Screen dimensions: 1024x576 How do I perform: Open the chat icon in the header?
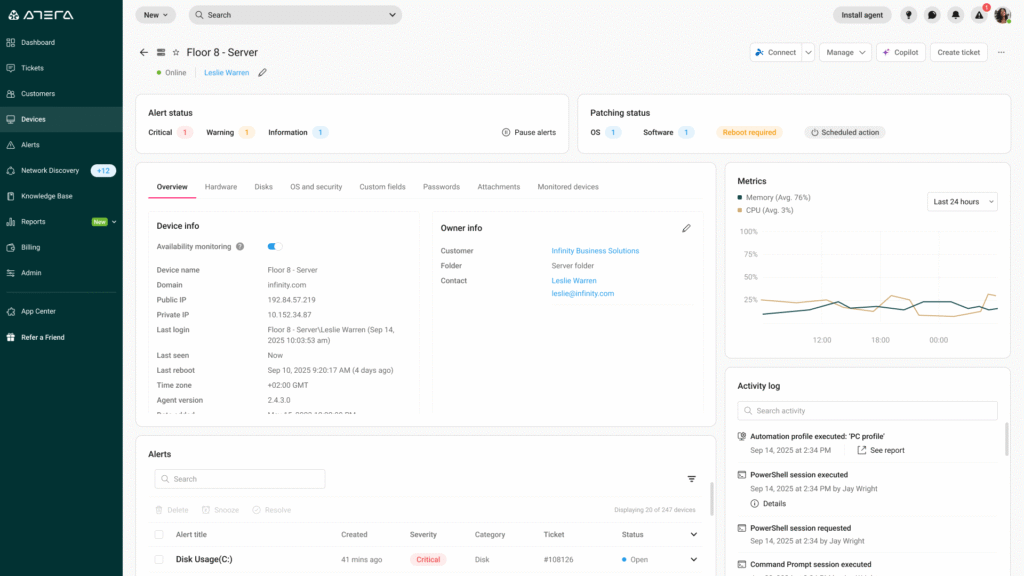pos(931,15)
